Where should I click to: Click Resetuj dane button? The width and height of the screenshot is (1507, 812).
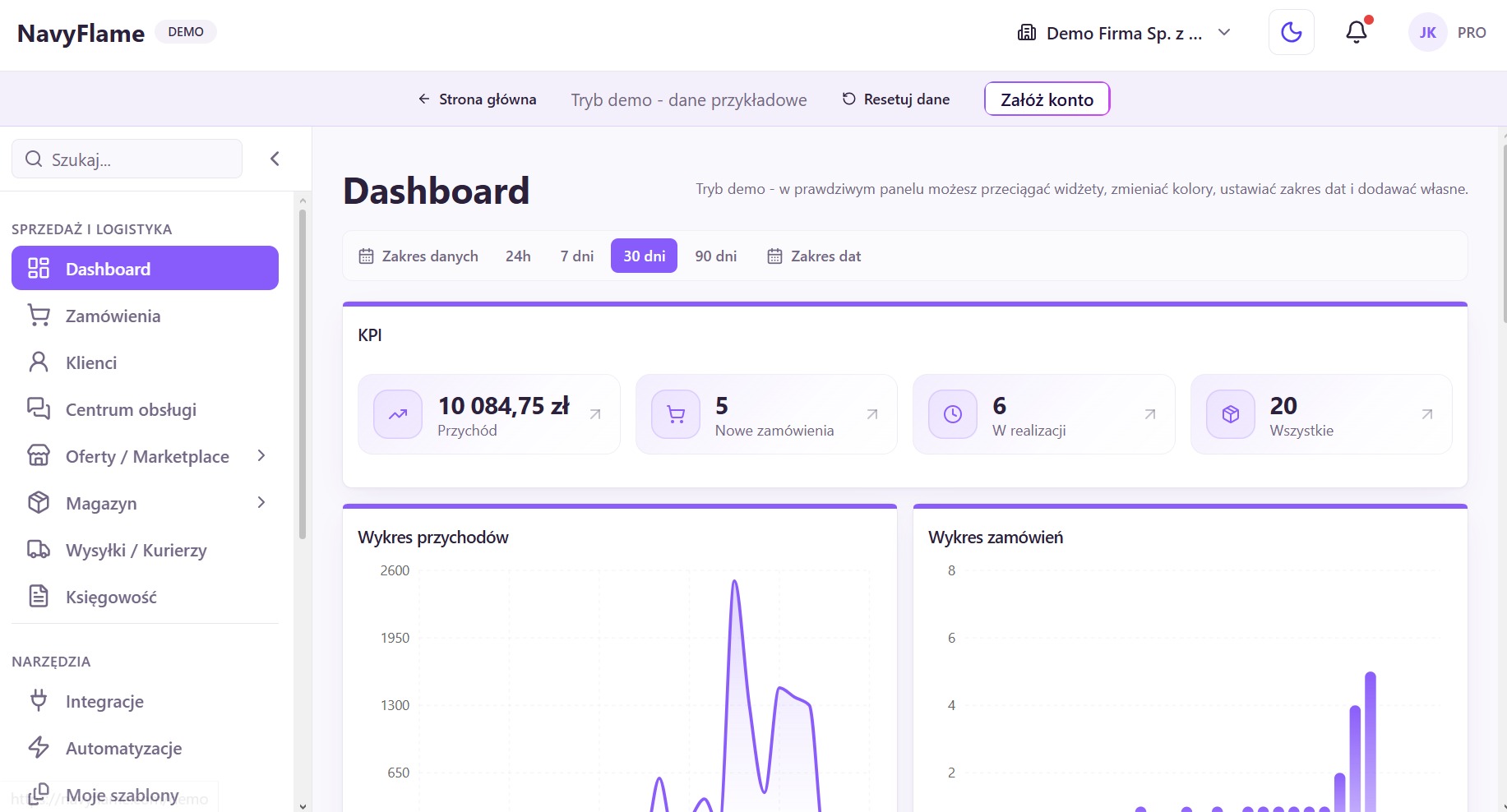coord(896,99)
